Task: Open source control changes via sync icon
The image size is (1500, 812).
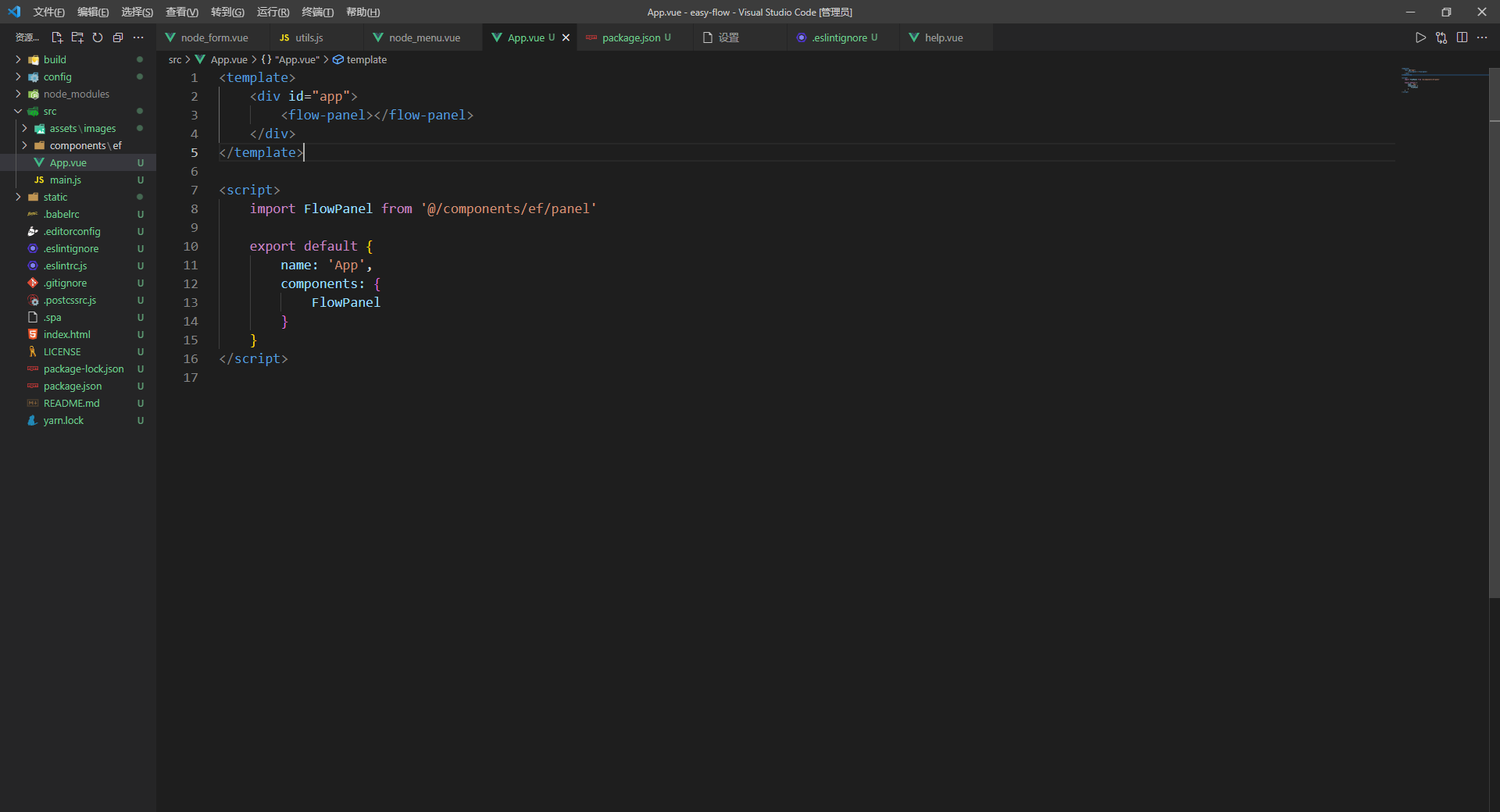Action: click(x=1441, y=37)
